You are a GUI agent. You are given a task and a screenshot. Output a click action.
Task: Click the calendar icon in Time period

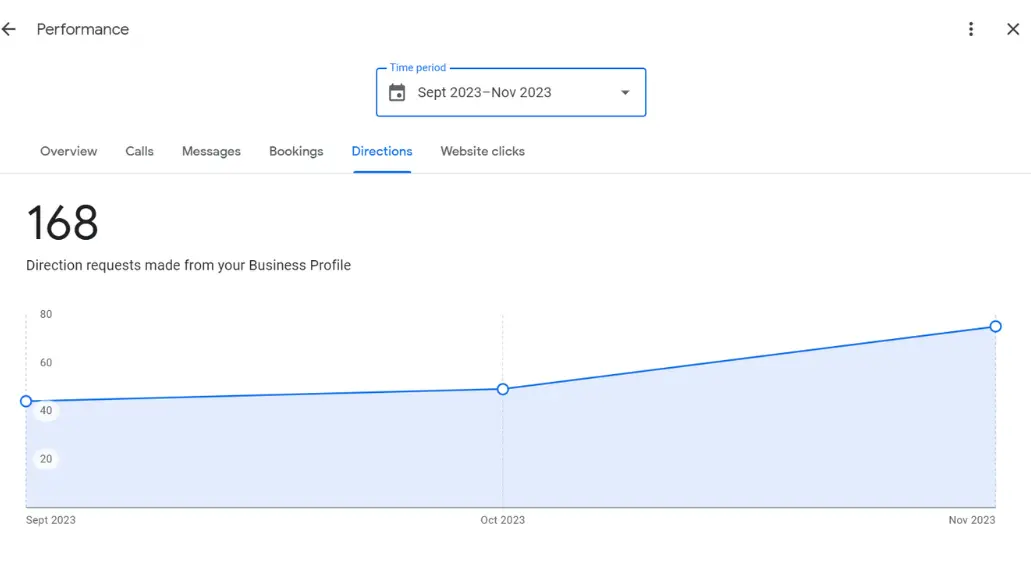pyautogui.click(x=397, y=93)
